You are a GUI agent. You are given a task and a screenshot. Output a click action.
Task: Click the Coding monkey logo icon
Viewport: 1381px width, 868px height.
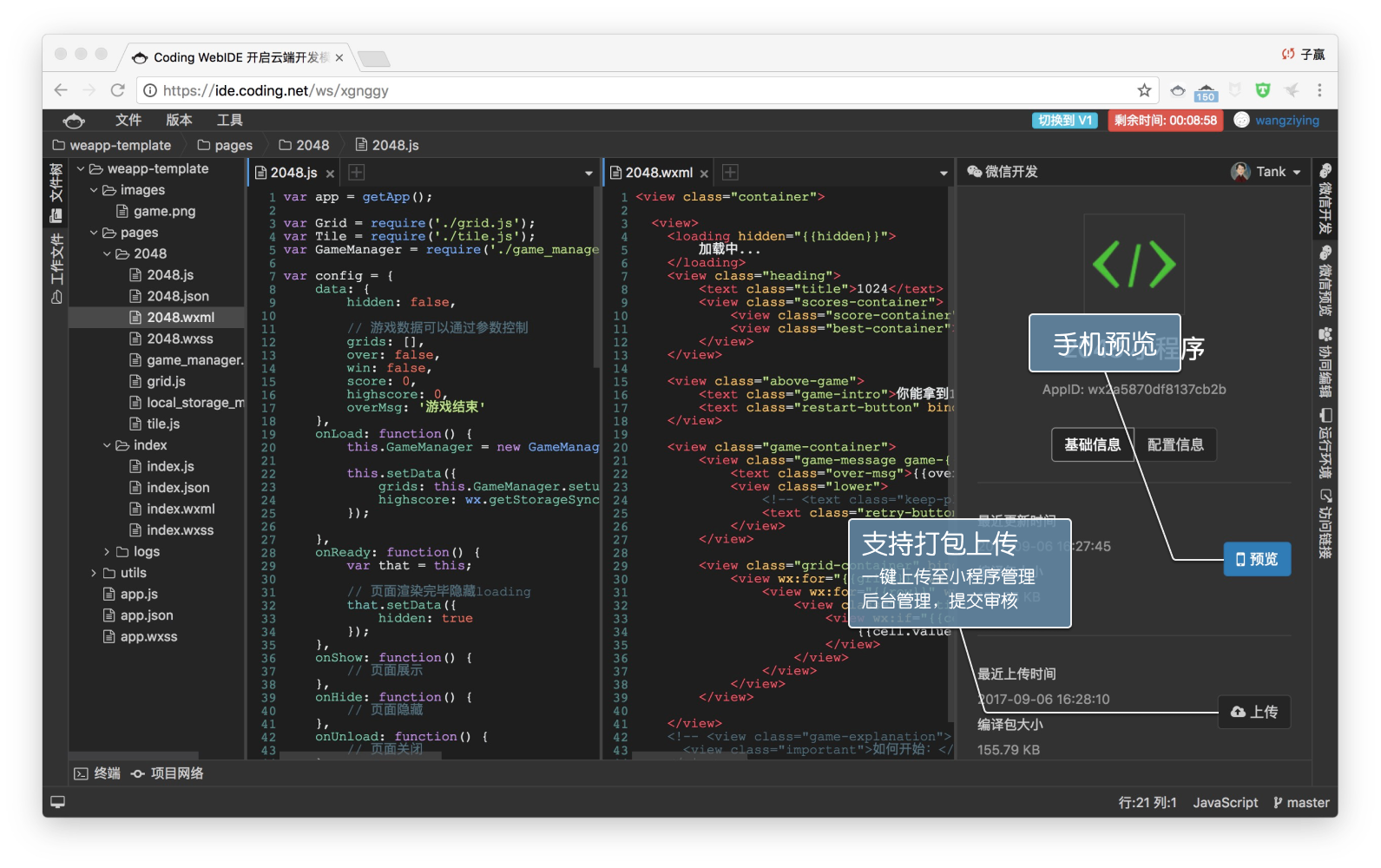75,121
